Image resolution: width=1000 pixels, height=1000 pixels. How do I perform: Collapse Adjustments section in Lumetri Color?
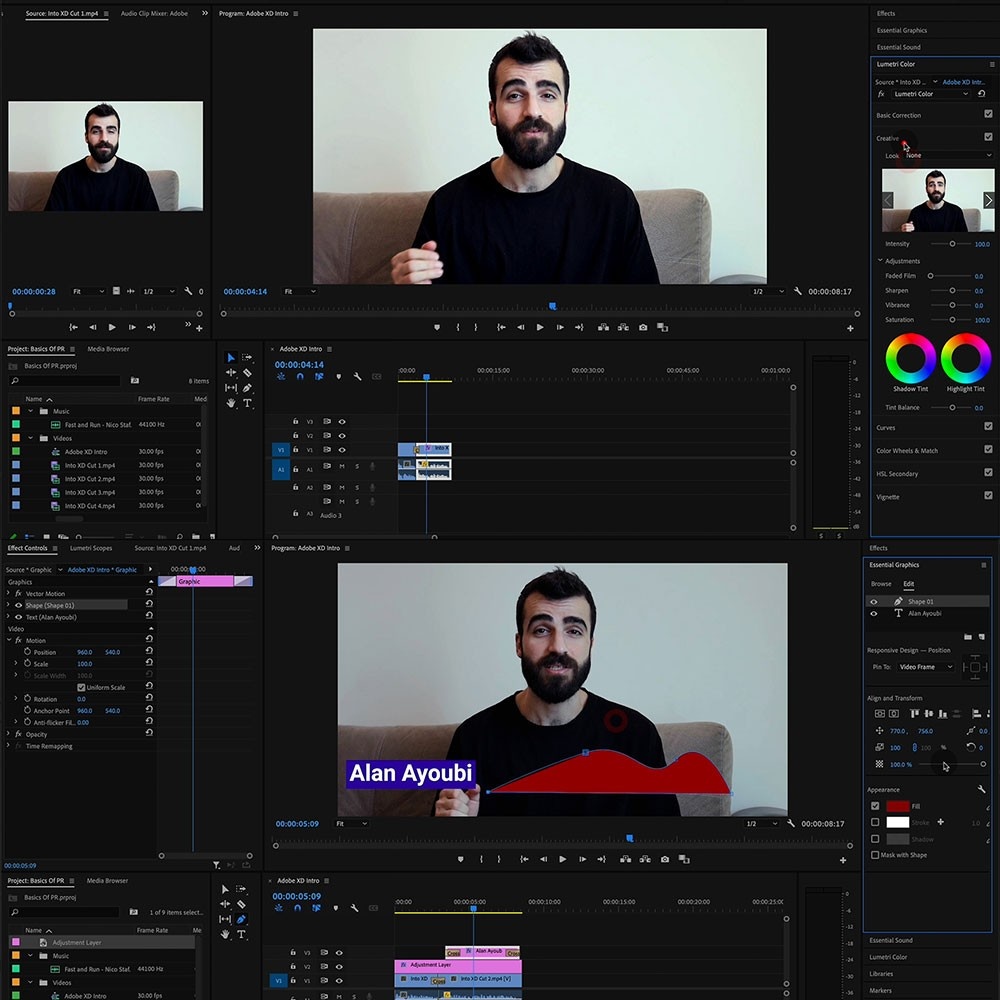pyautogui.click(x=880, y=260)
